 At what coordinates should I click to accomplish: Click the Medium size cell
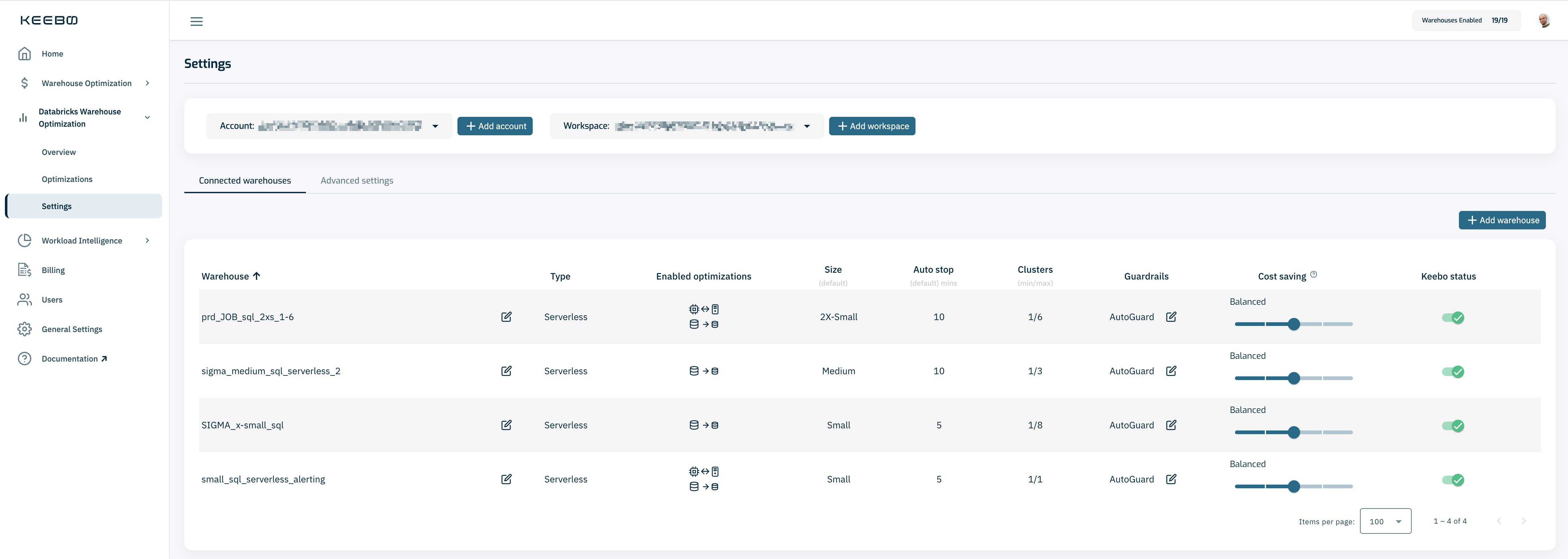[x=838, y=371]
